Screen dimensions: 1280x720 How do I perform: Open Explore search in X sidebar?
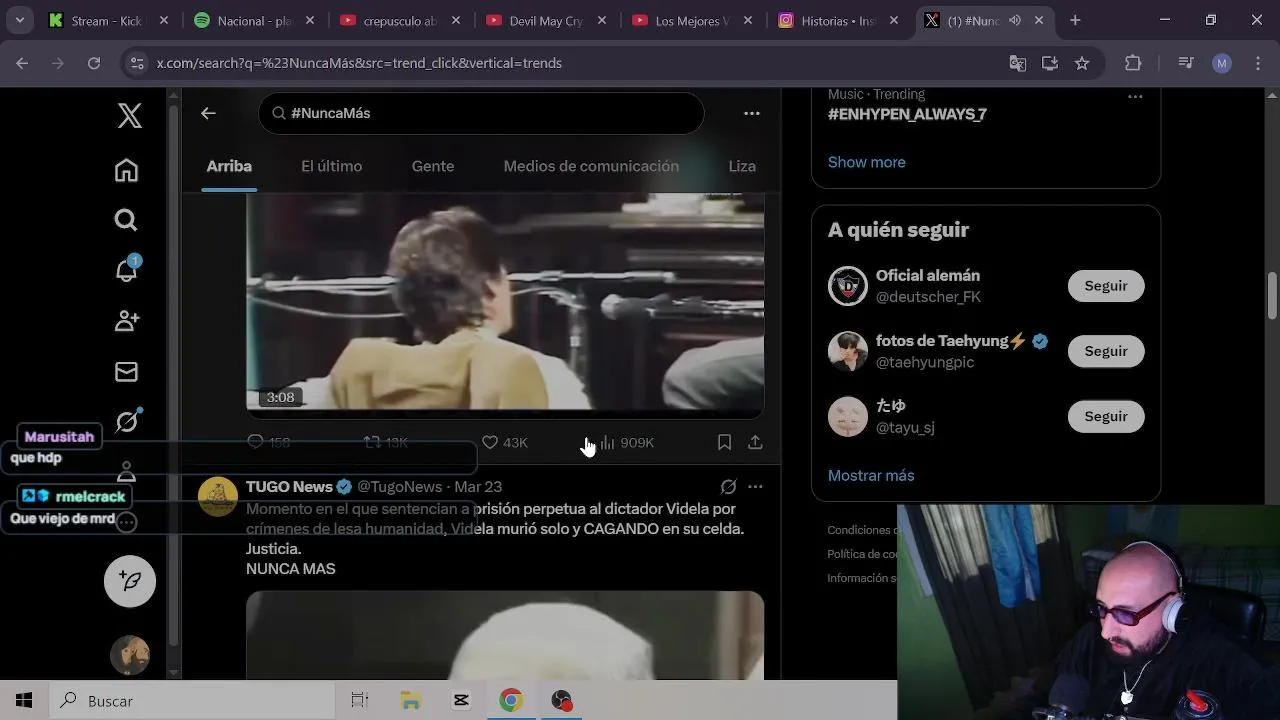[126, 220]
